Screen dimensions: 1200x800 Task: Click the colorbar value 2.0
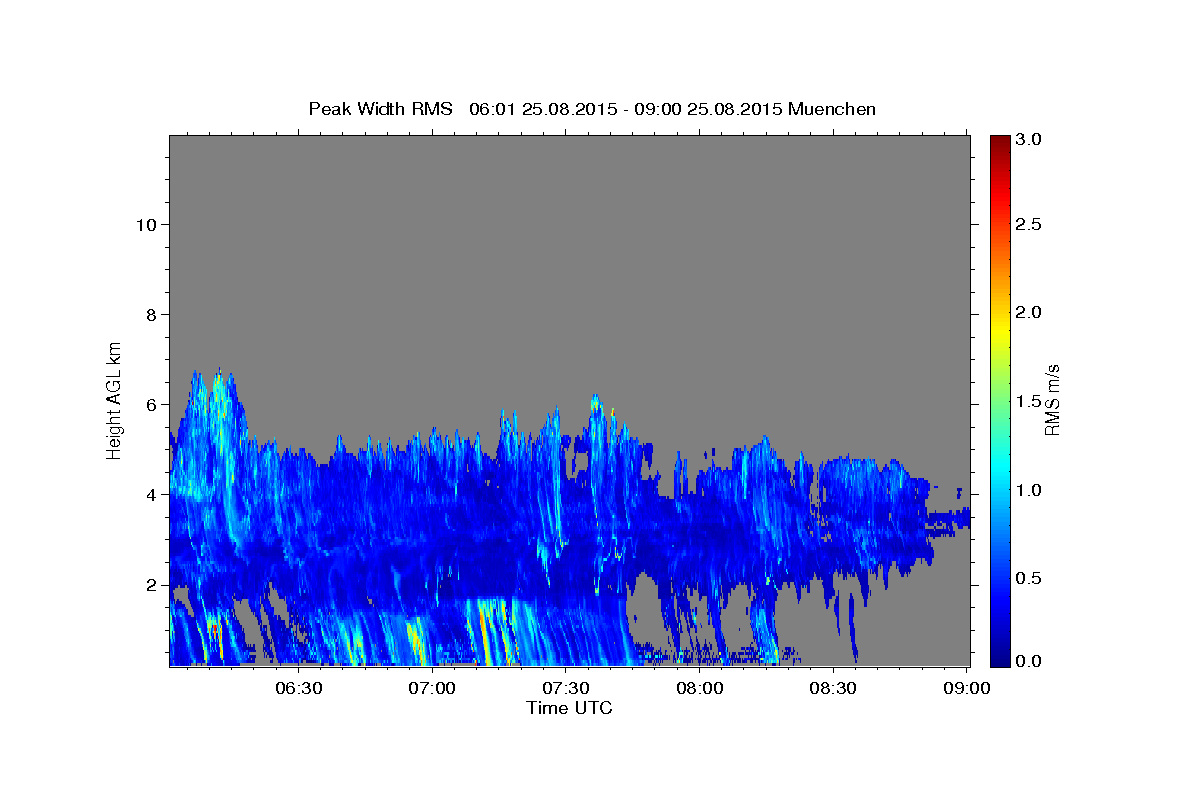[x=1029, y=313]
